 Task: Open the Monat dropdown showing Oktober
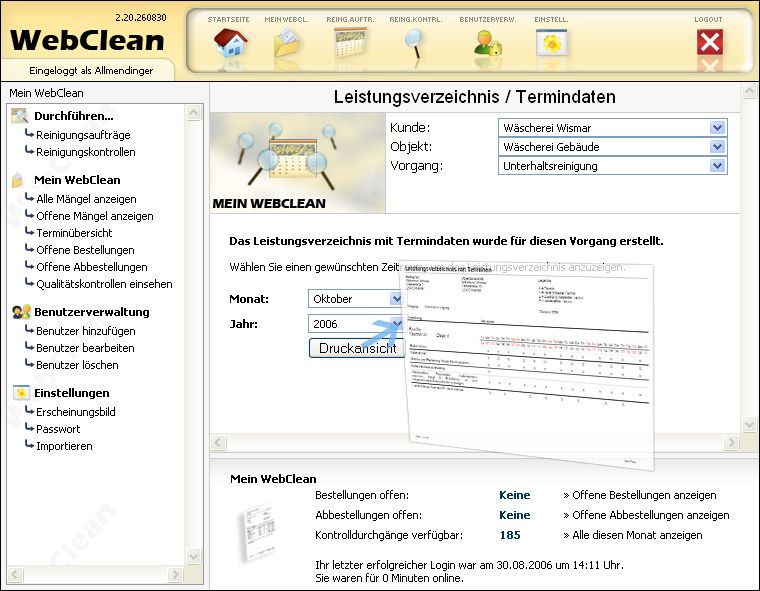[x=356, y=299]
